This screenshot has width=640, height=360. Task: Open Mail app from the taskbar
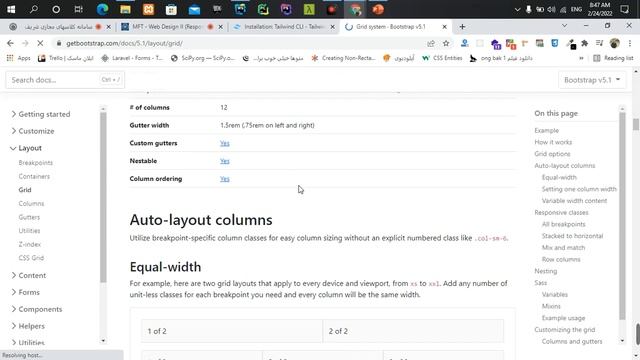coord(194,9)
